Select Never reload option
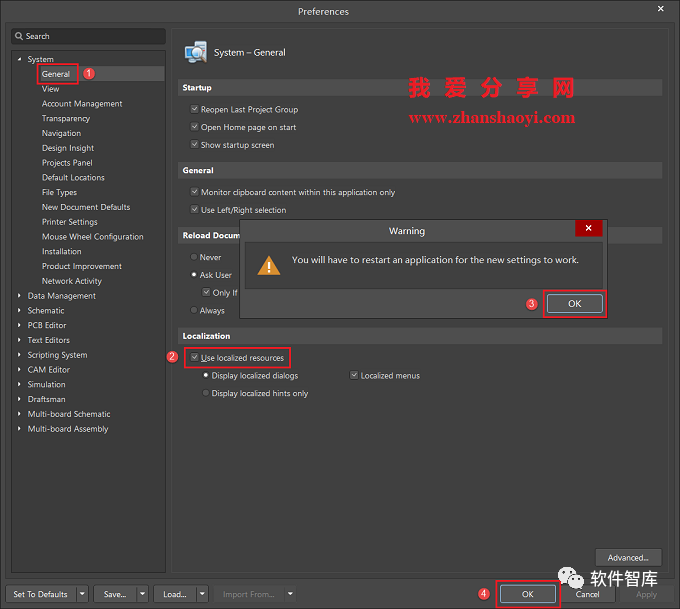Screen dimensions: 680x609 (x=194, y=257)
